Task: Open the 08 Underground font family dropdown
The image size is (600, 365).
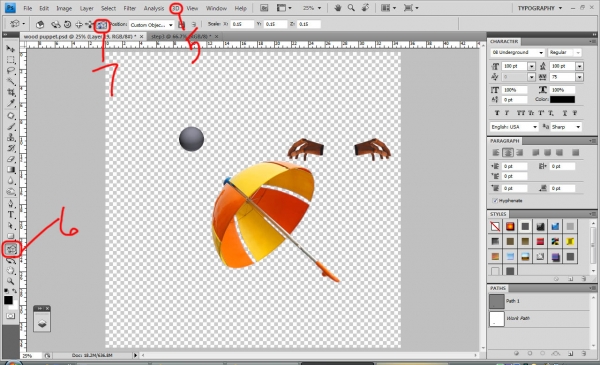Action: tap(541, 52)
